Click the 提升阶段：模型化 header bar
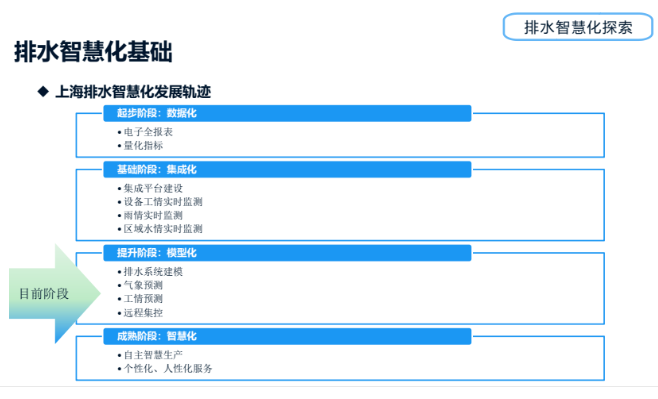 287,253
